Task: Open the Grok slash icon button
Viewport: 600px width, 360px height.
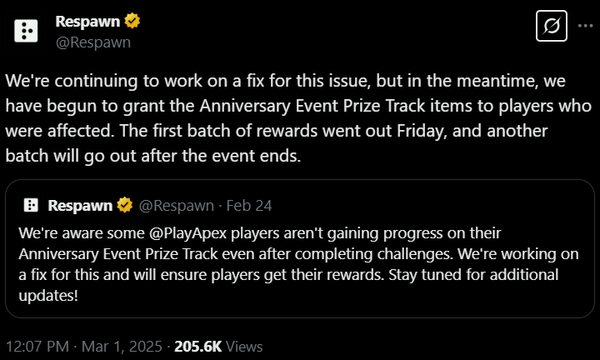Action: click(551, 26)
